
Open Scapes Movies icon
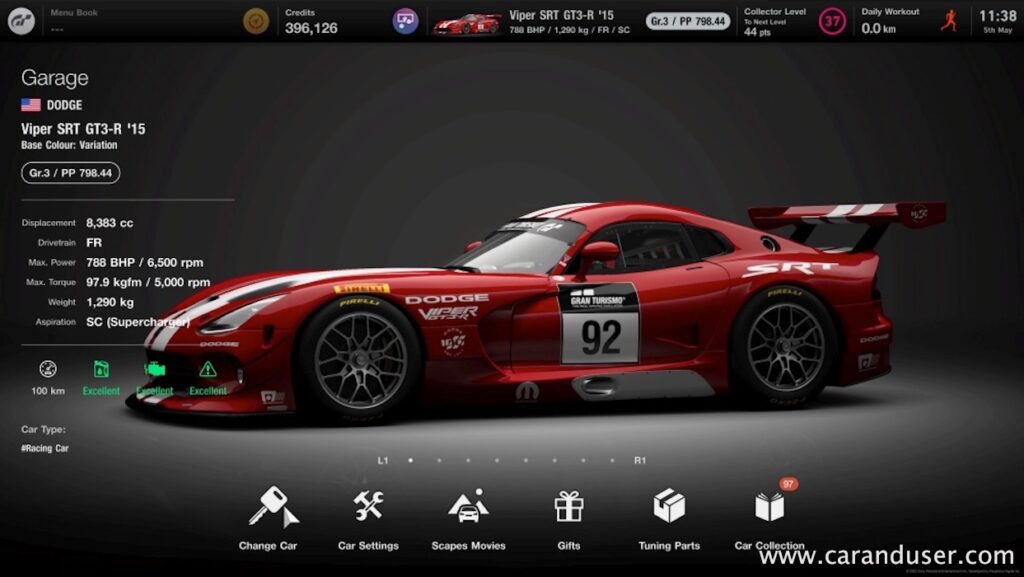(468, 507)
